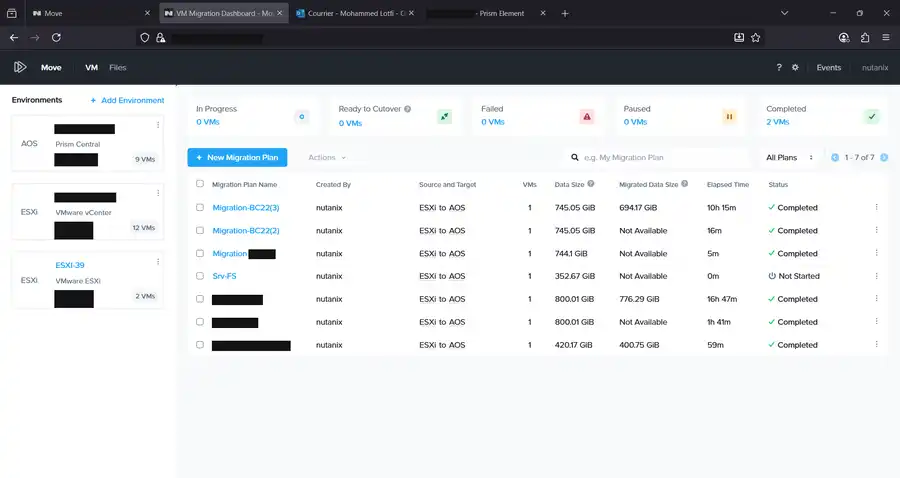Click the Migrated Data Size help icon
Viewport: 900px width, 478px height.
(x=684, y=184)
